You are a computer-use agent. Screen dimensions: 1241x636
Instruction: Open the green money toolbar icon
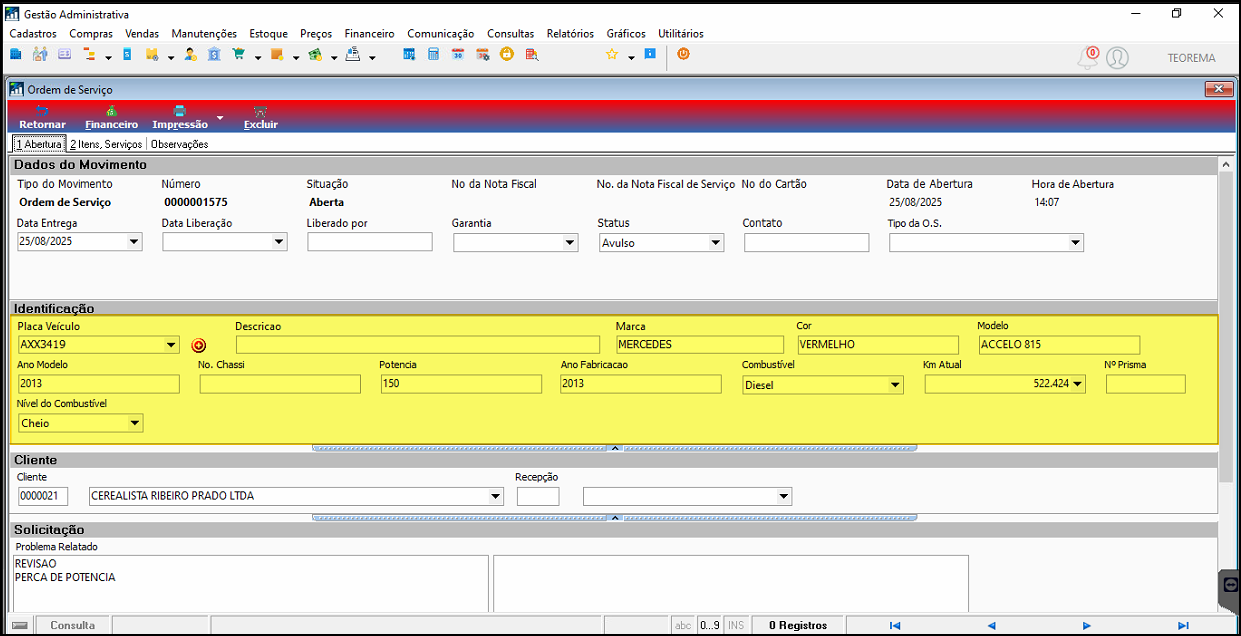point(315,55)
